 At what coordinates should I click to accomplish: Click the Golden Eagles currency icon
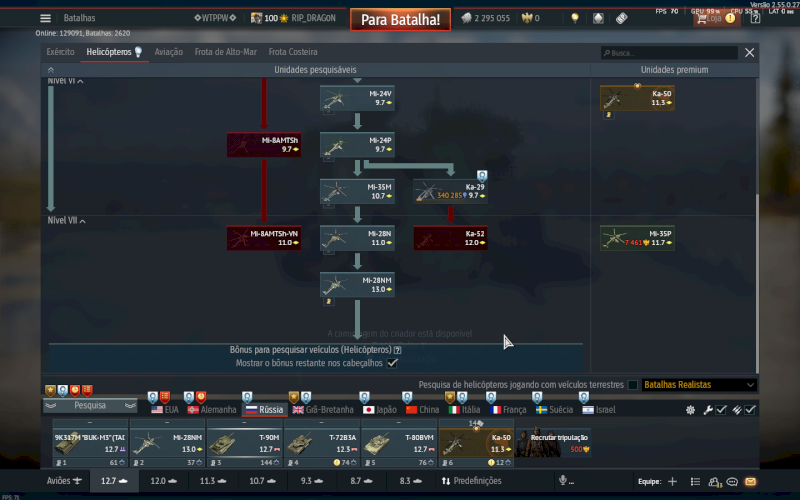pyautogui.click(x=527, y=18)
